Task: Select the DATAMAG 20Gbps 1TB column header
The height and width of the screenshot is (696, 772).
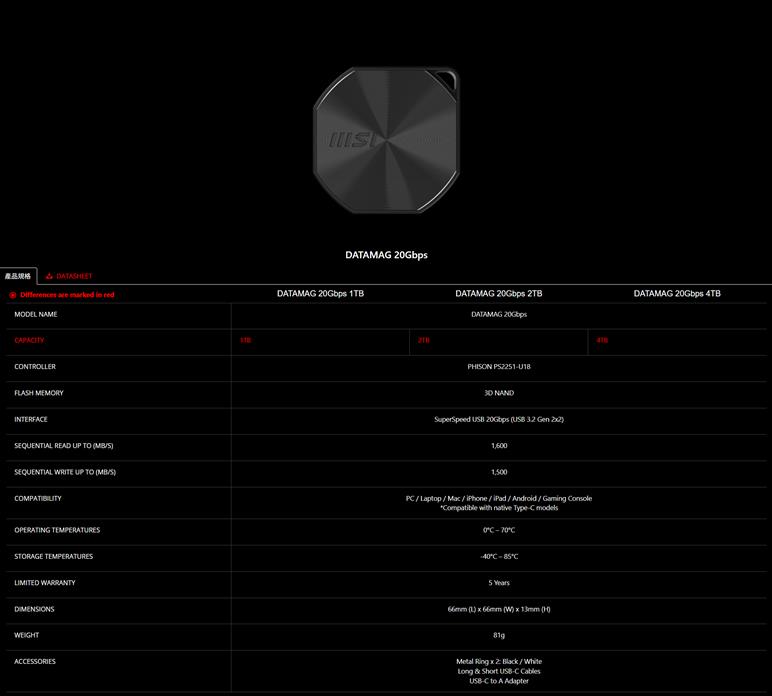Action: (320, 294)
